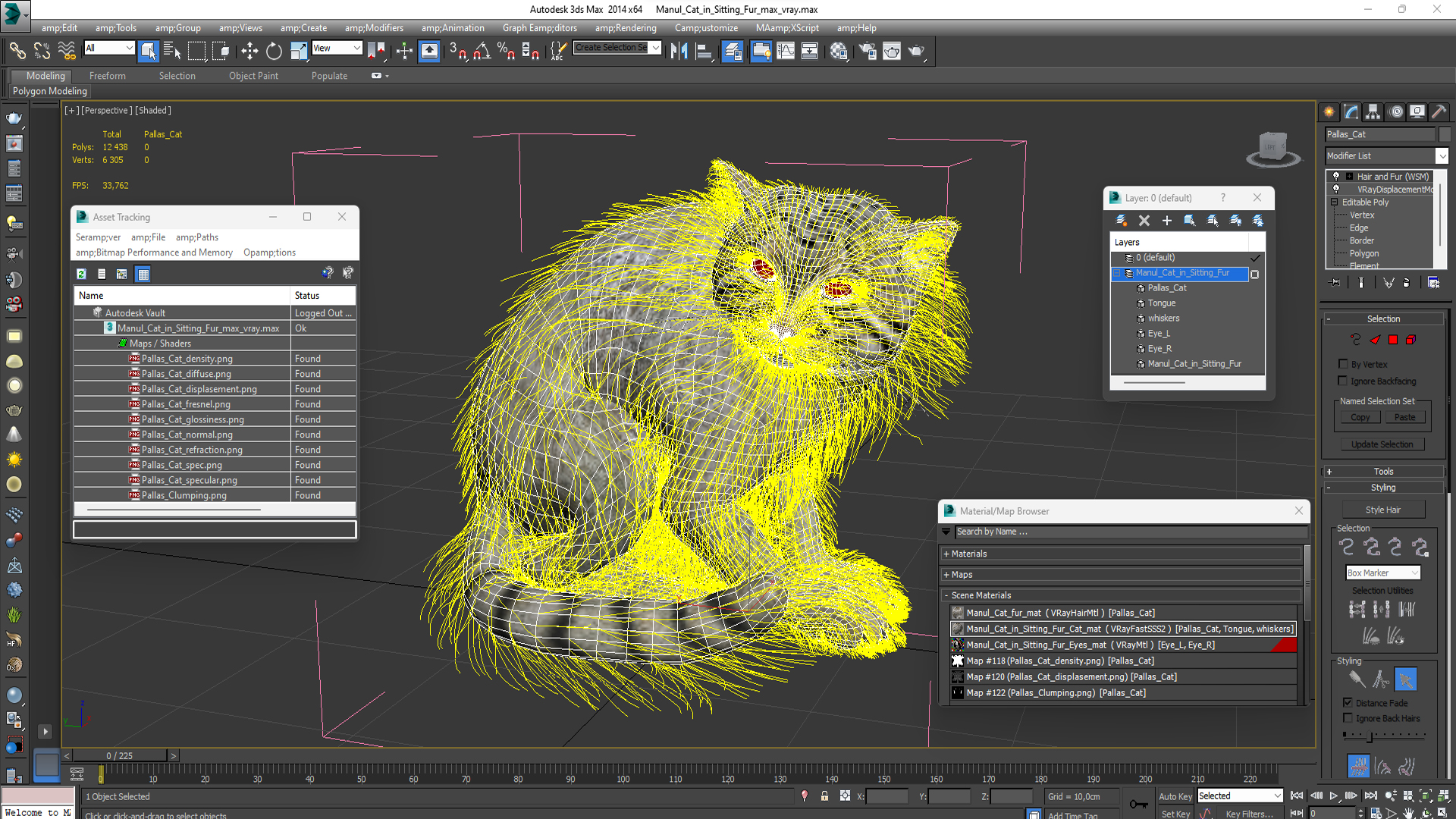Viewport: 1456px width, 819px height.
Task: Click the Render Production teapot icon
Action: [x=916, y=51]
